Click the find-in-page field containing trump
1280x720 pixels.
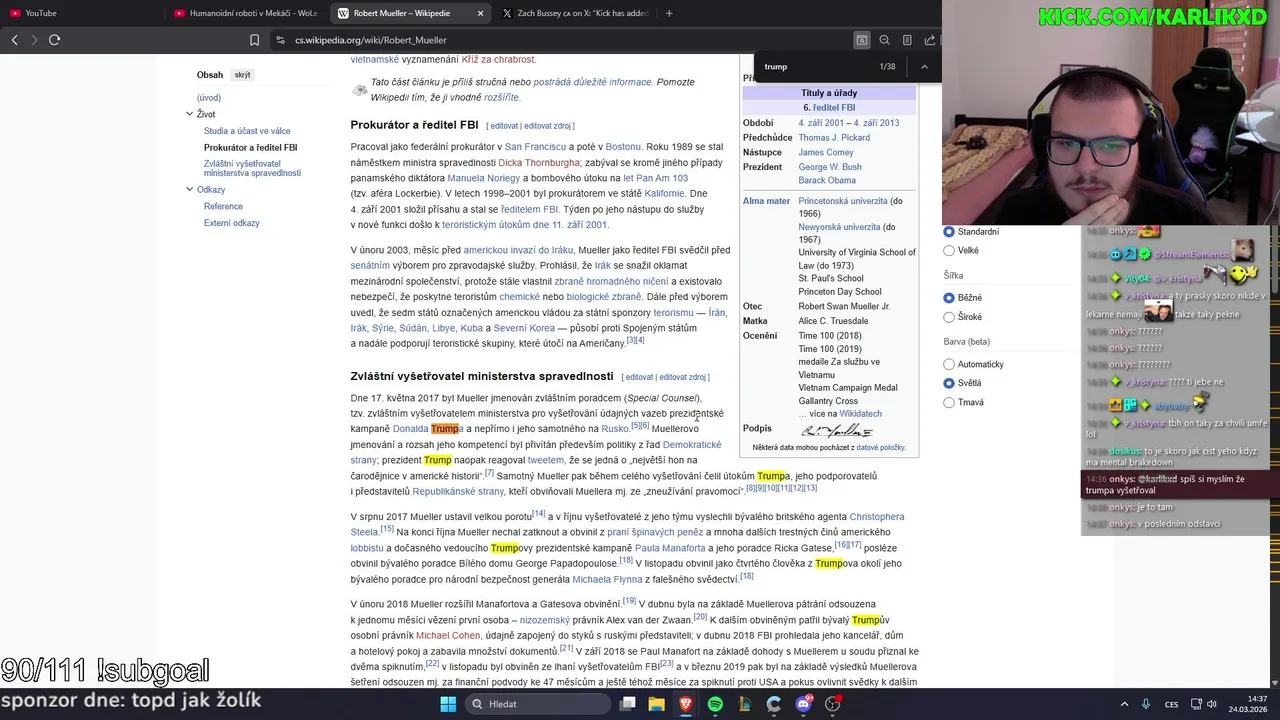[815, 66]
